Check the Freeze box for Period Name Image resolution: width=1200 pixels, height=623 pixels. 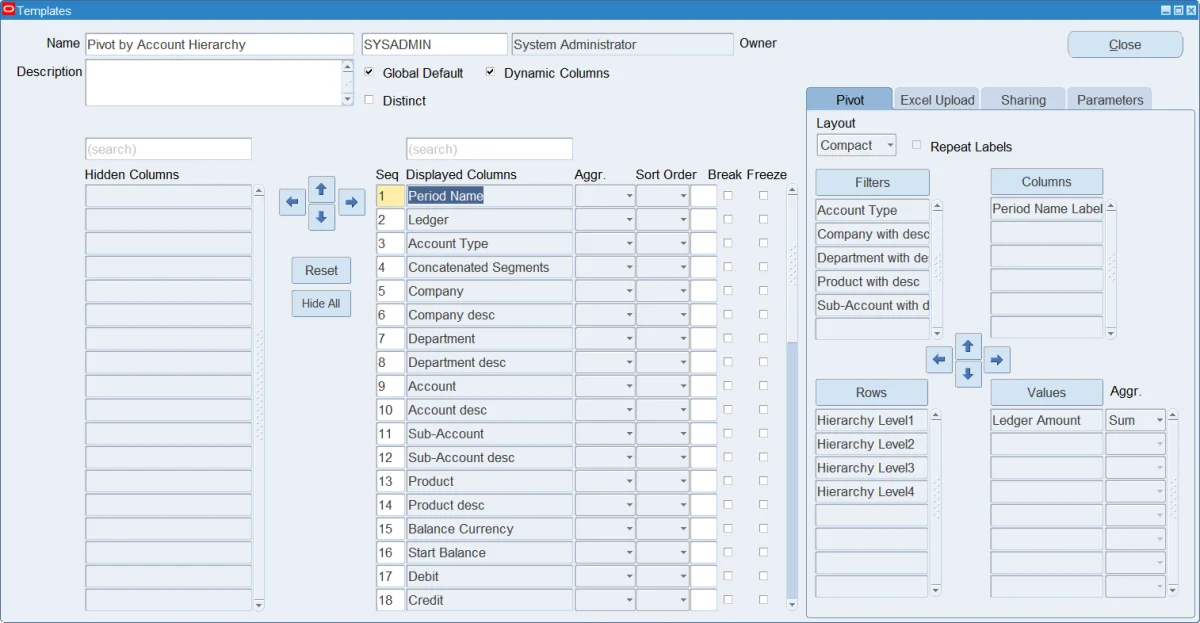pyautogui.click(x=763, y=196)
